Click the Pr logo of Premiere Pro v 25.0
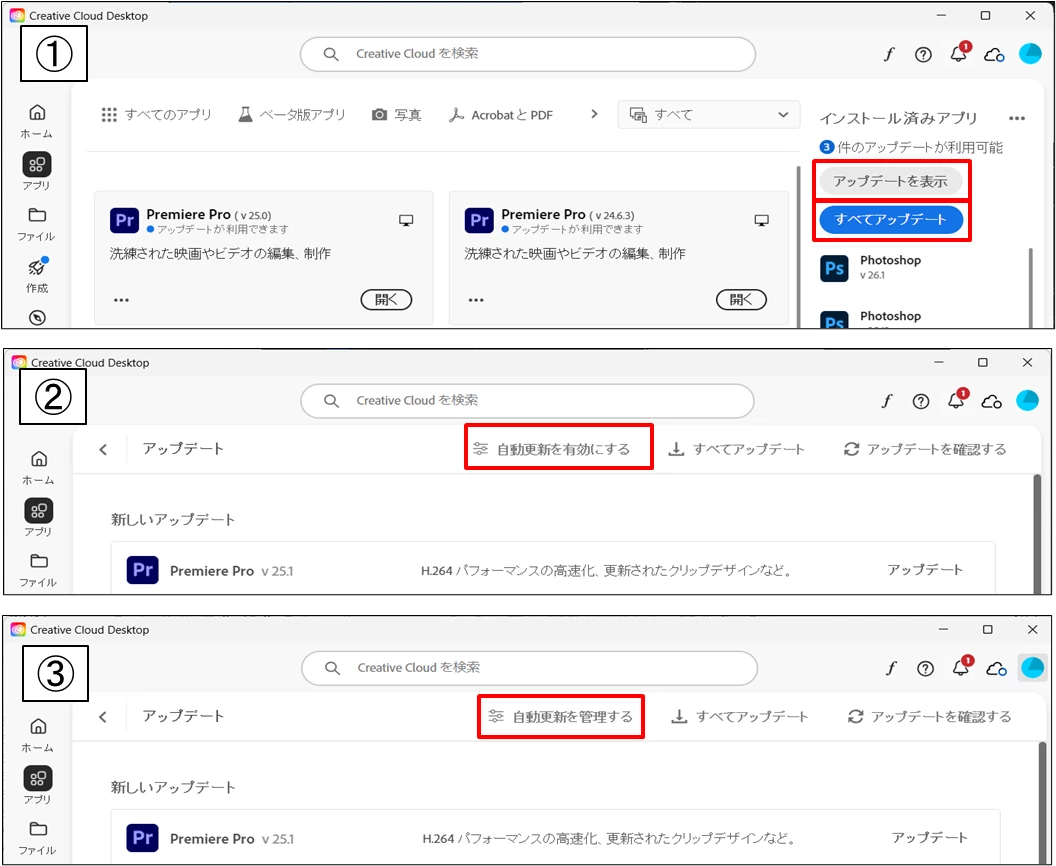This screenshot has height=866, width=1056. (125, 220)
